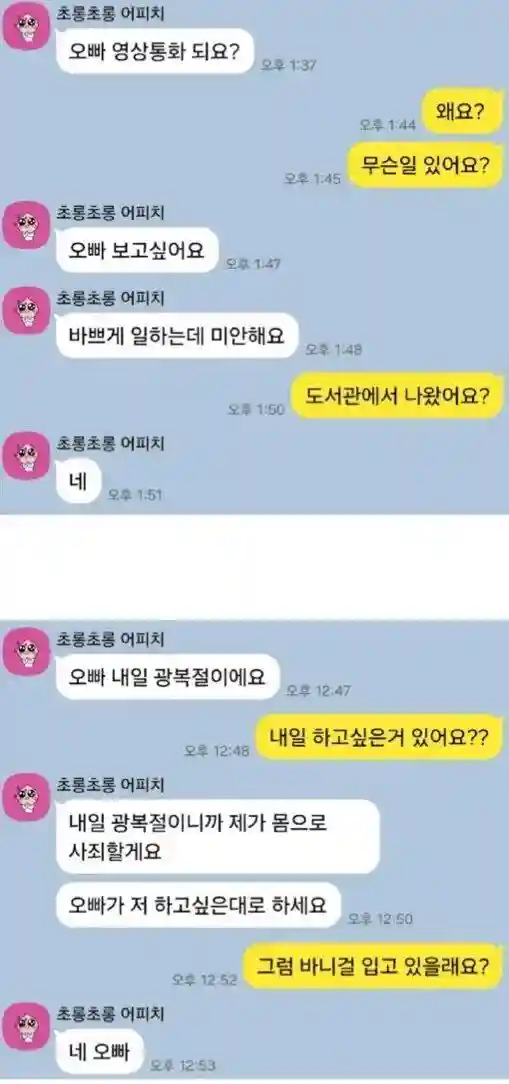509x1084 pixels.
Task: Select yellow bubble '도서관에서 나왔어요?'
Action: [397, 395]
